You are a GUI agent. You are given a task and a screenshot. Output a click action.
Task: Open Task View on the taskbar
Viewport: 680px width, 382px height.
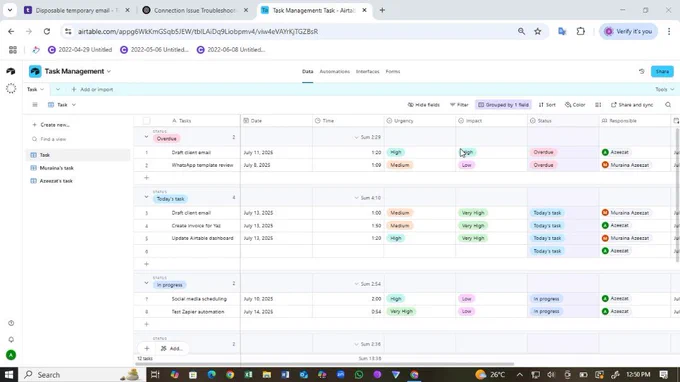pyautogui.click(x=155, y=375)
